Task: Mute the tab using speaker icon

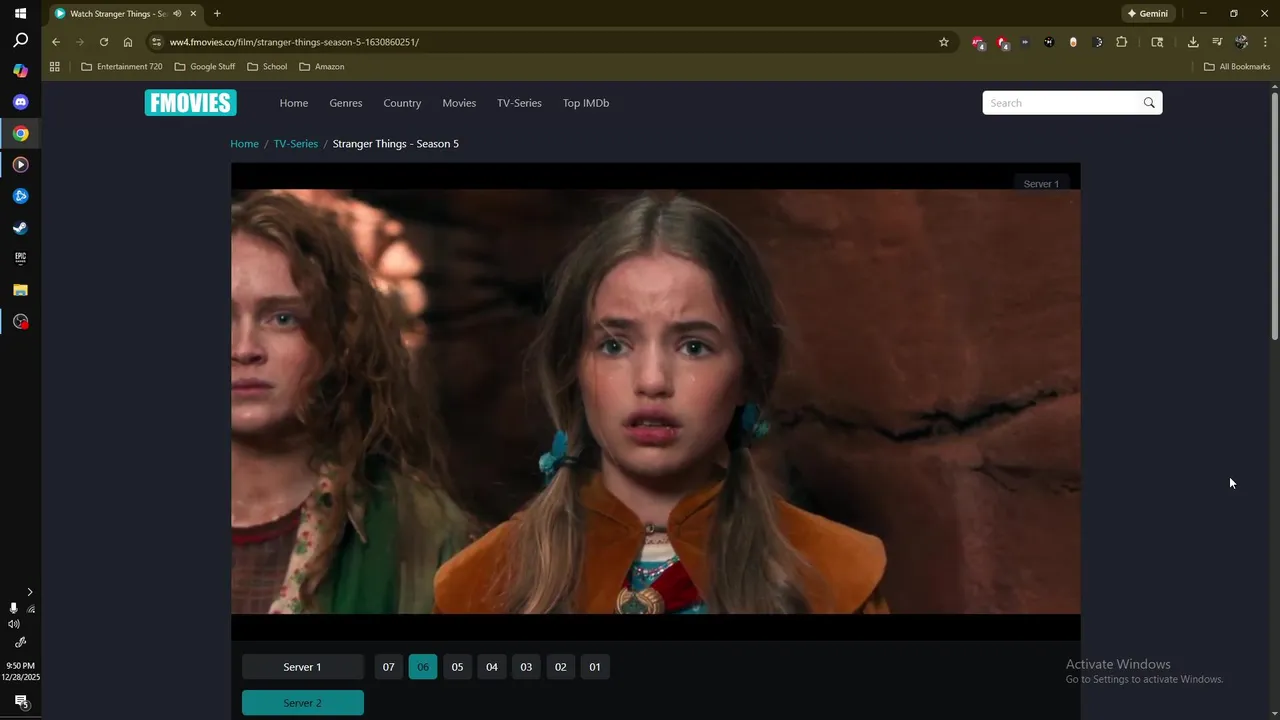Action: (177, 14)
